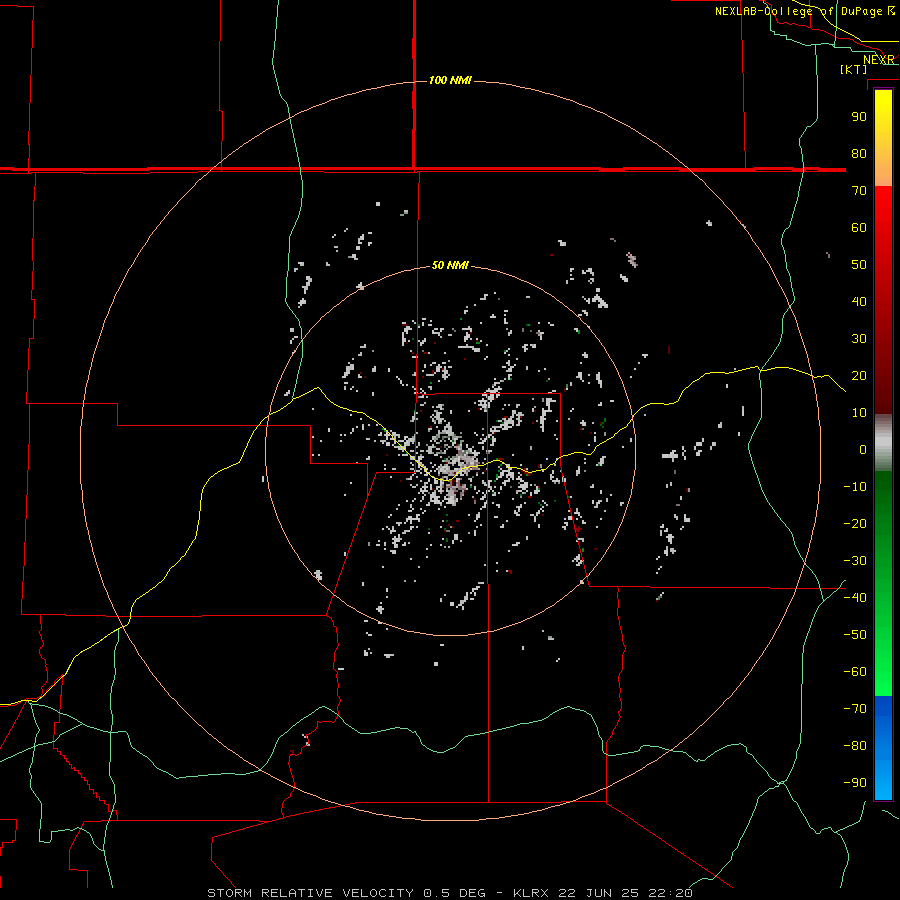
Task: Click the NEXLAB-College of DuPage header text
Action: coord(798,11)
